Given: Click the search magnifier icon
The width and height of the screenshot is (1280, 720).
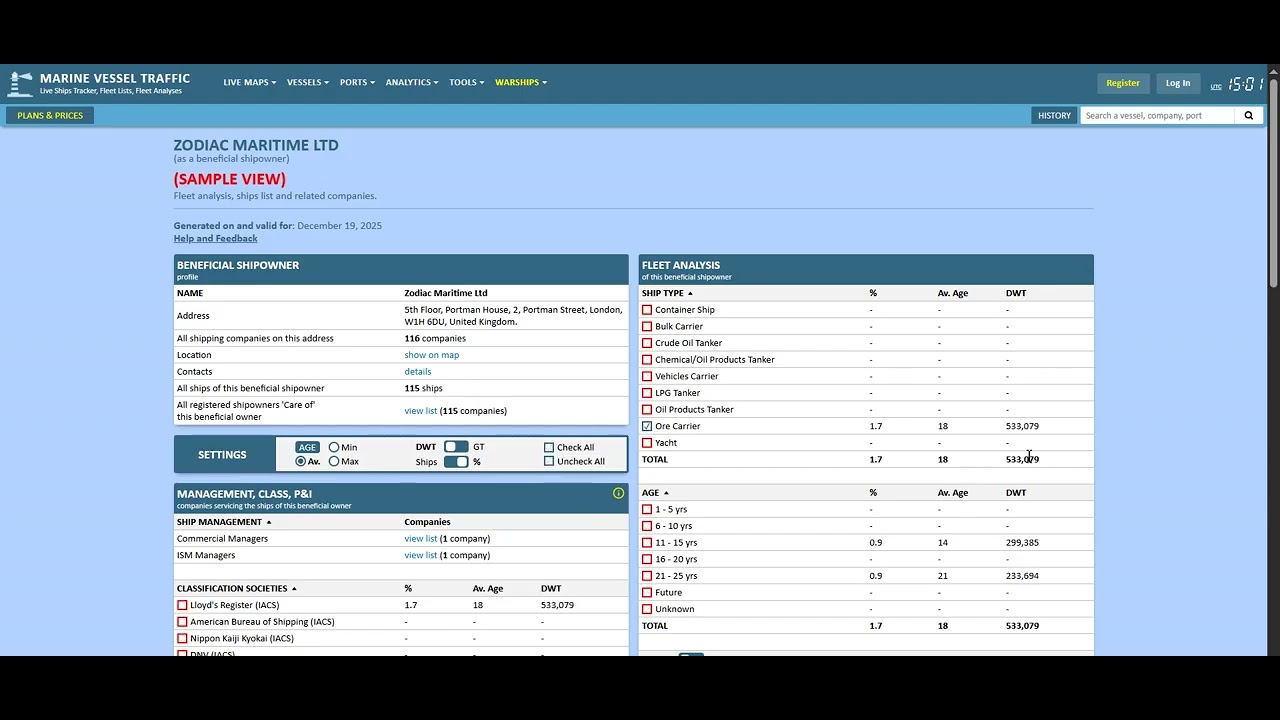Looking at the screenshot, I should (1248, 115).
